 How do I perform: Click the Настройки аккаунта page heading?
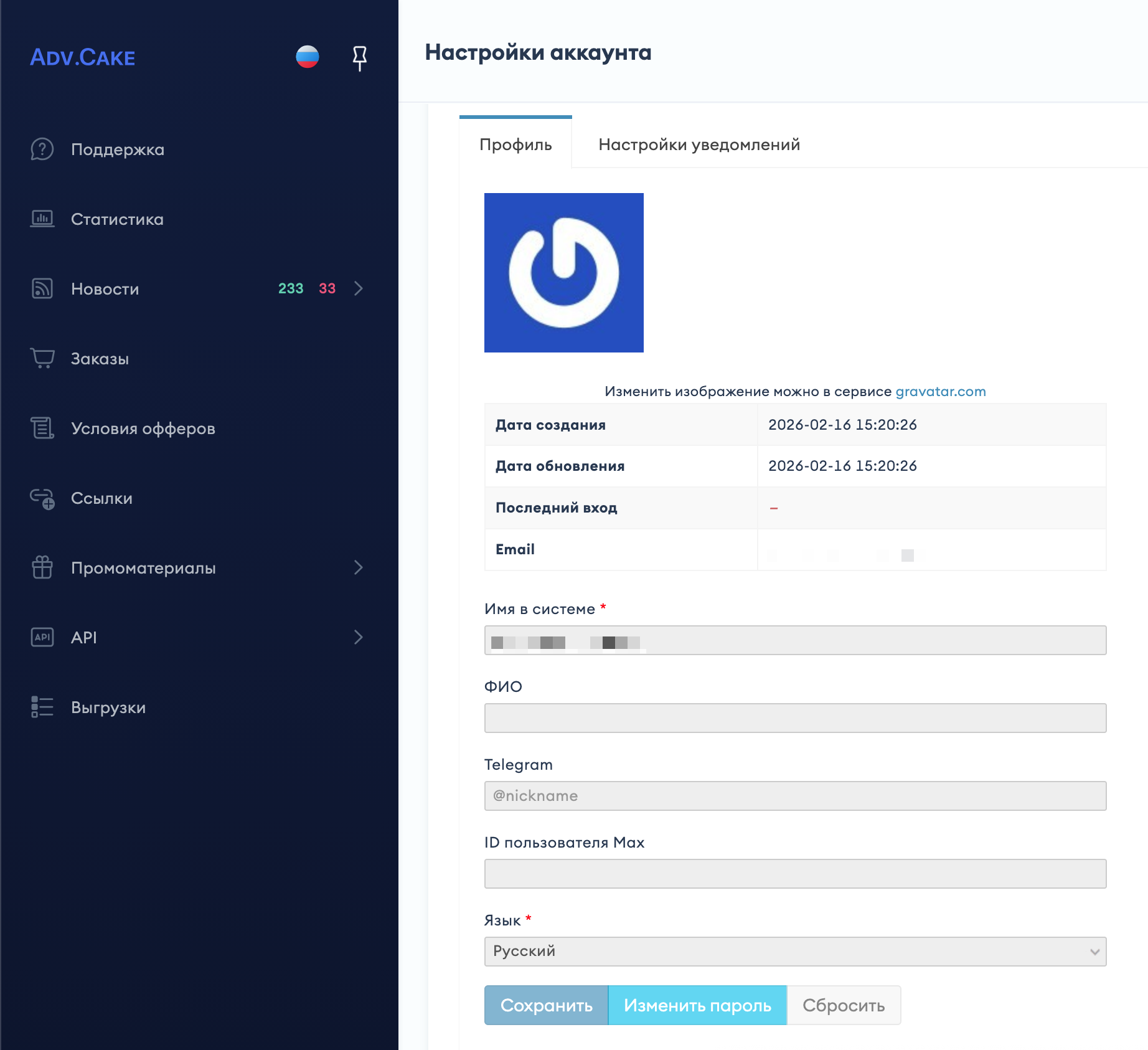tap(538, 52)
